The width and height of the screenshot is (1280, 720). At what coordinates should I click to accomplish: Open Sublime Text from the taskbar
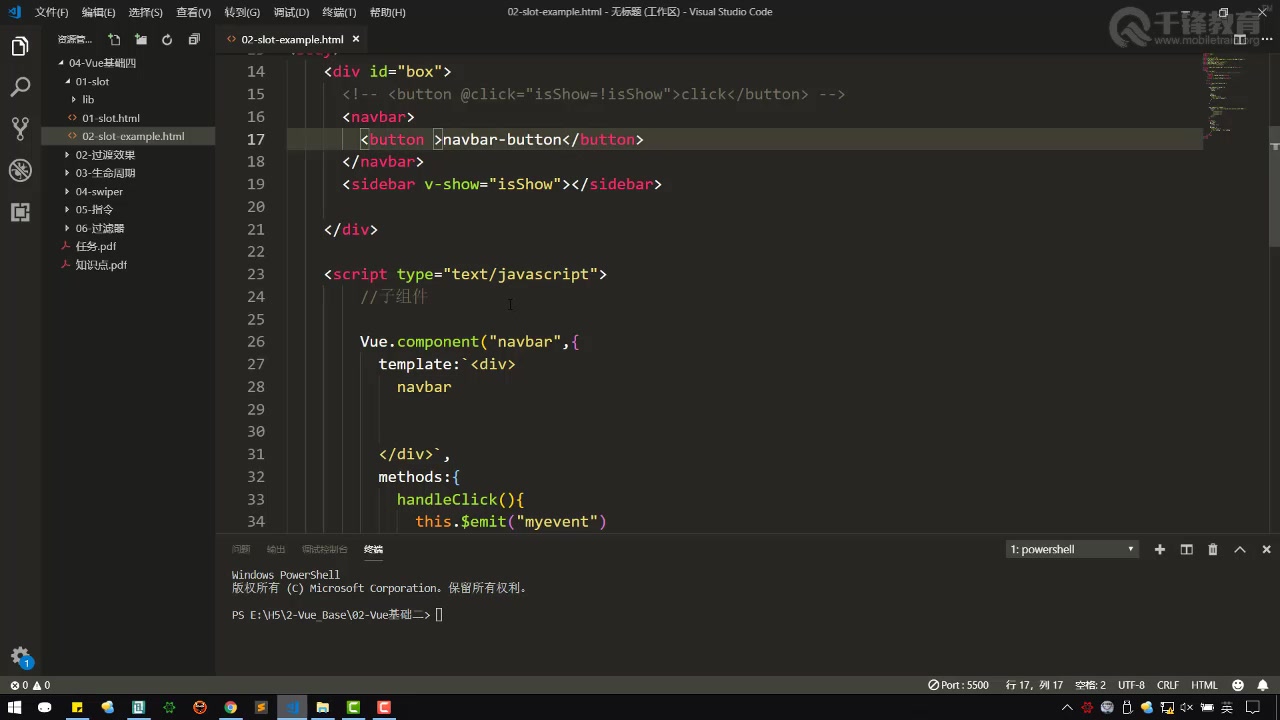pos(261,707)
